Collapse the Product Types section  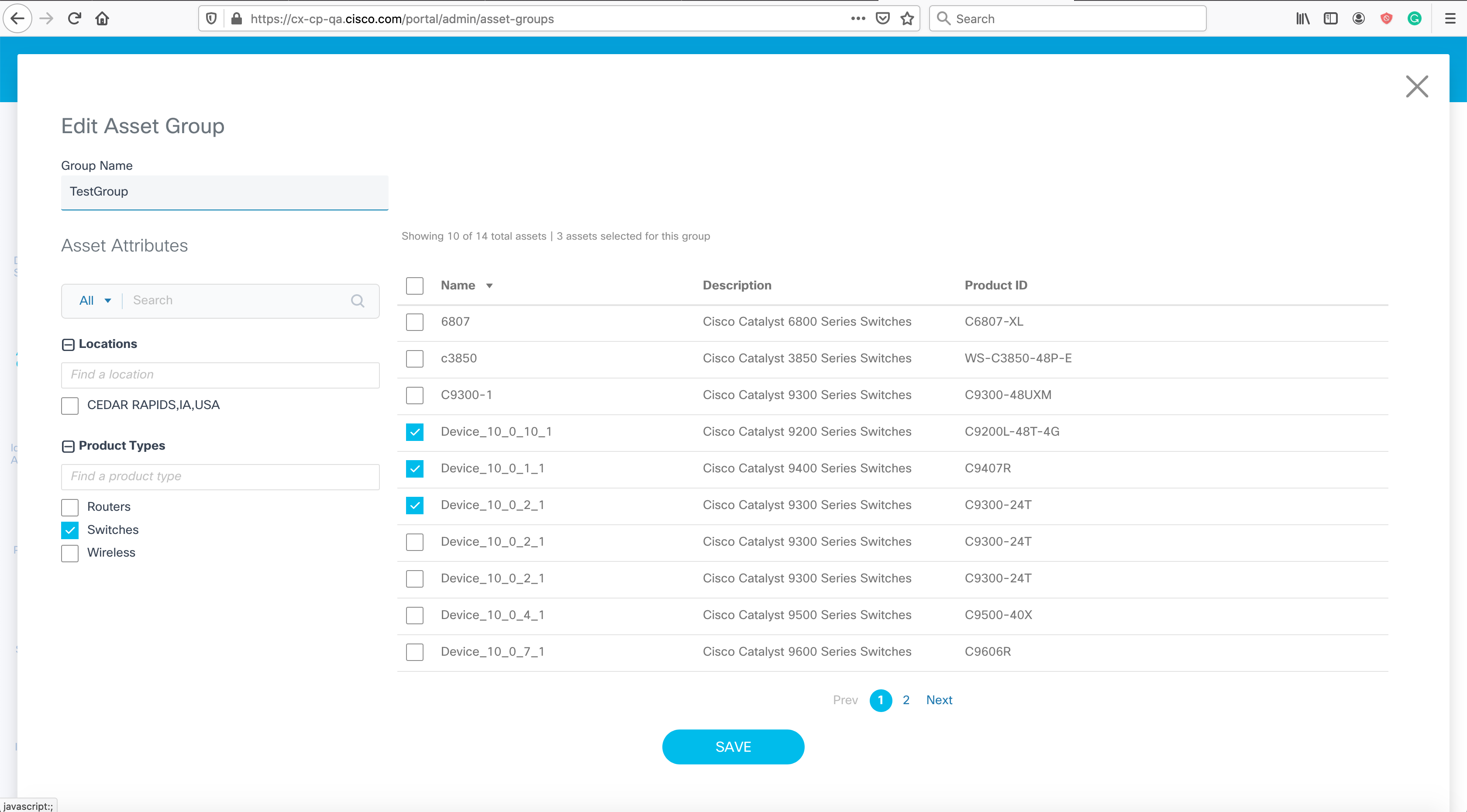68,447
